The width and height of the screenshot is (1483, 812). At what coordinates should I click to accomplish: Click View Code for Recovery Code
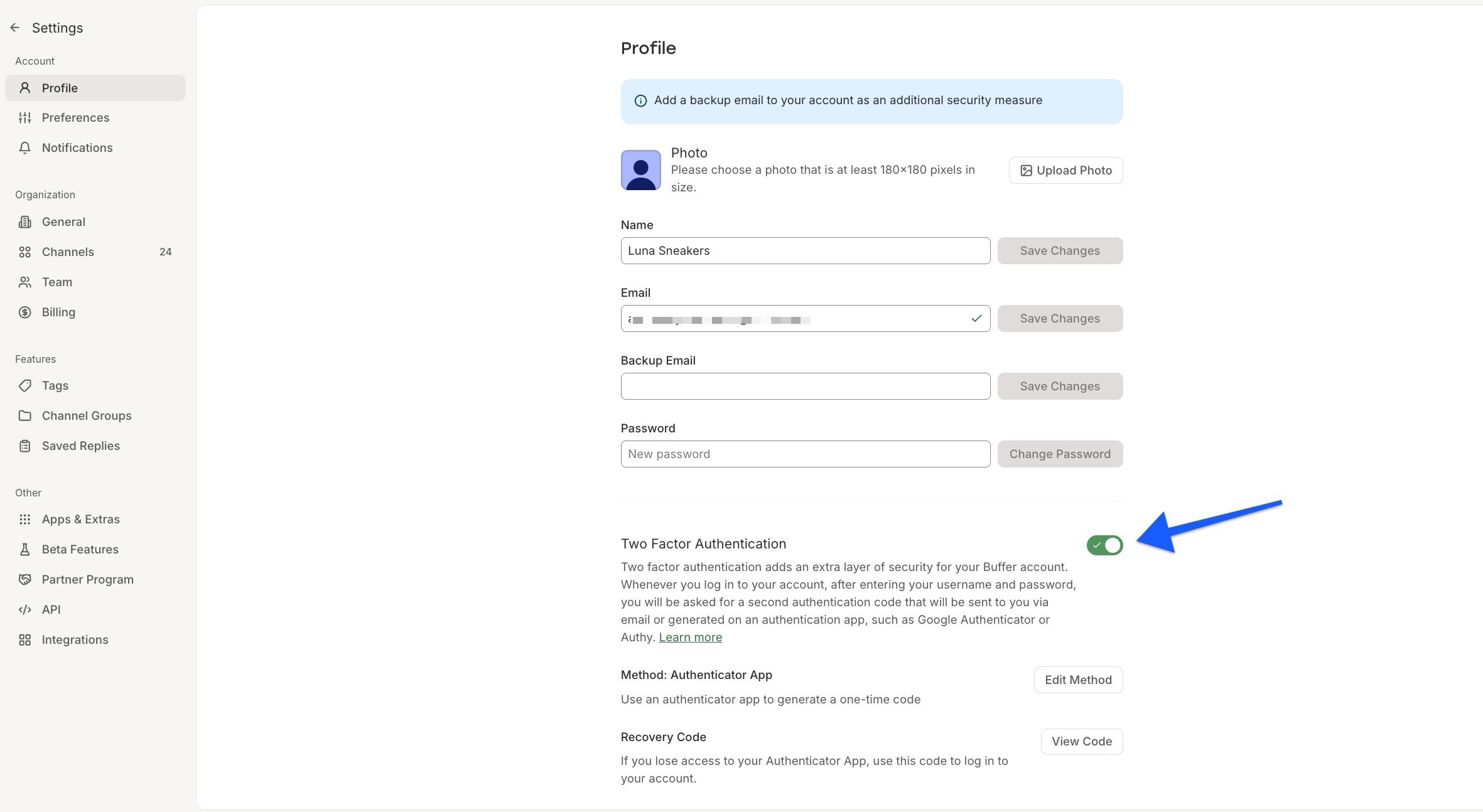pos(1081,741)
